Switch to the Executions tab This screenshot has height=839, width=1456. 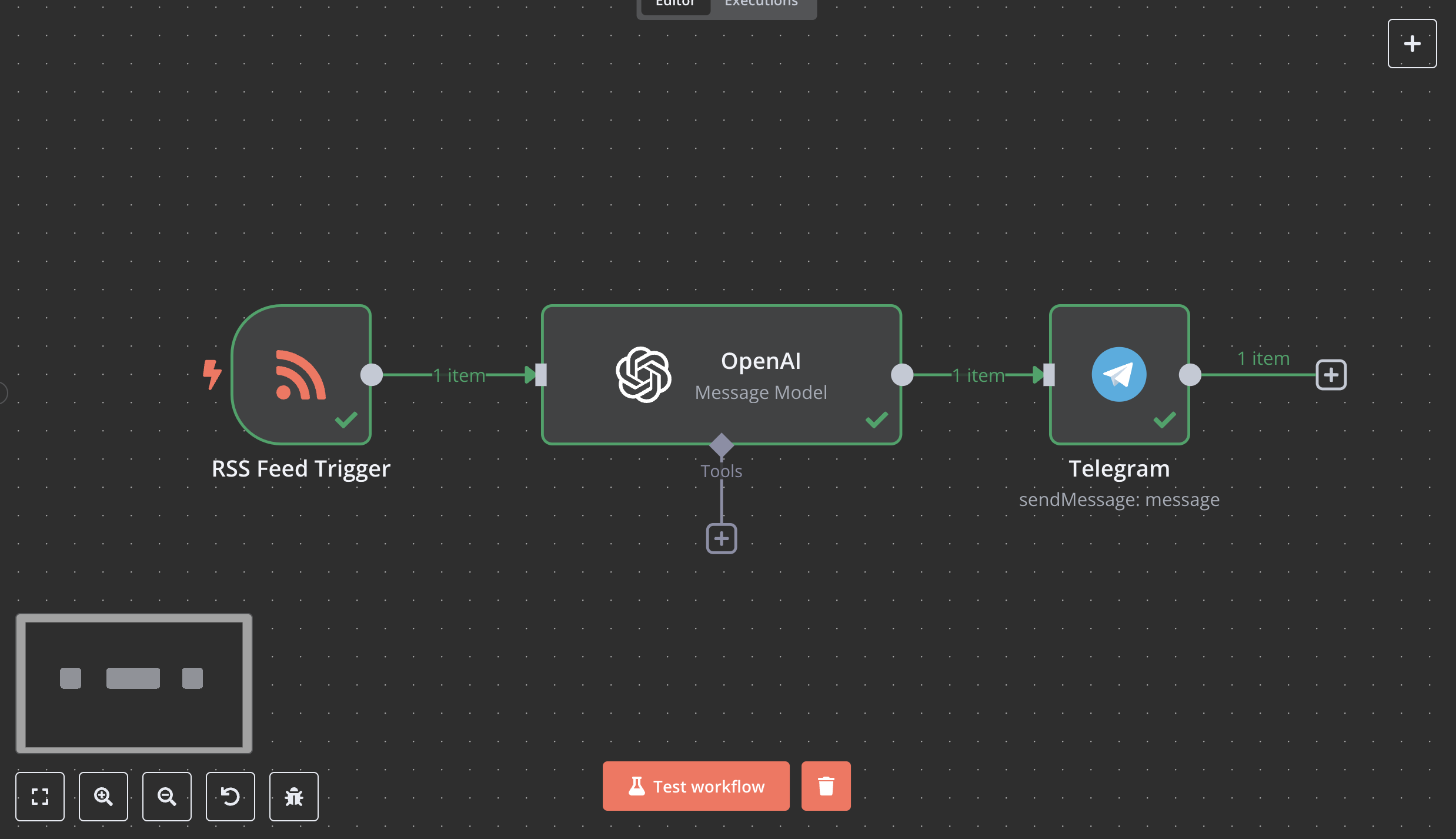(761, 5)
